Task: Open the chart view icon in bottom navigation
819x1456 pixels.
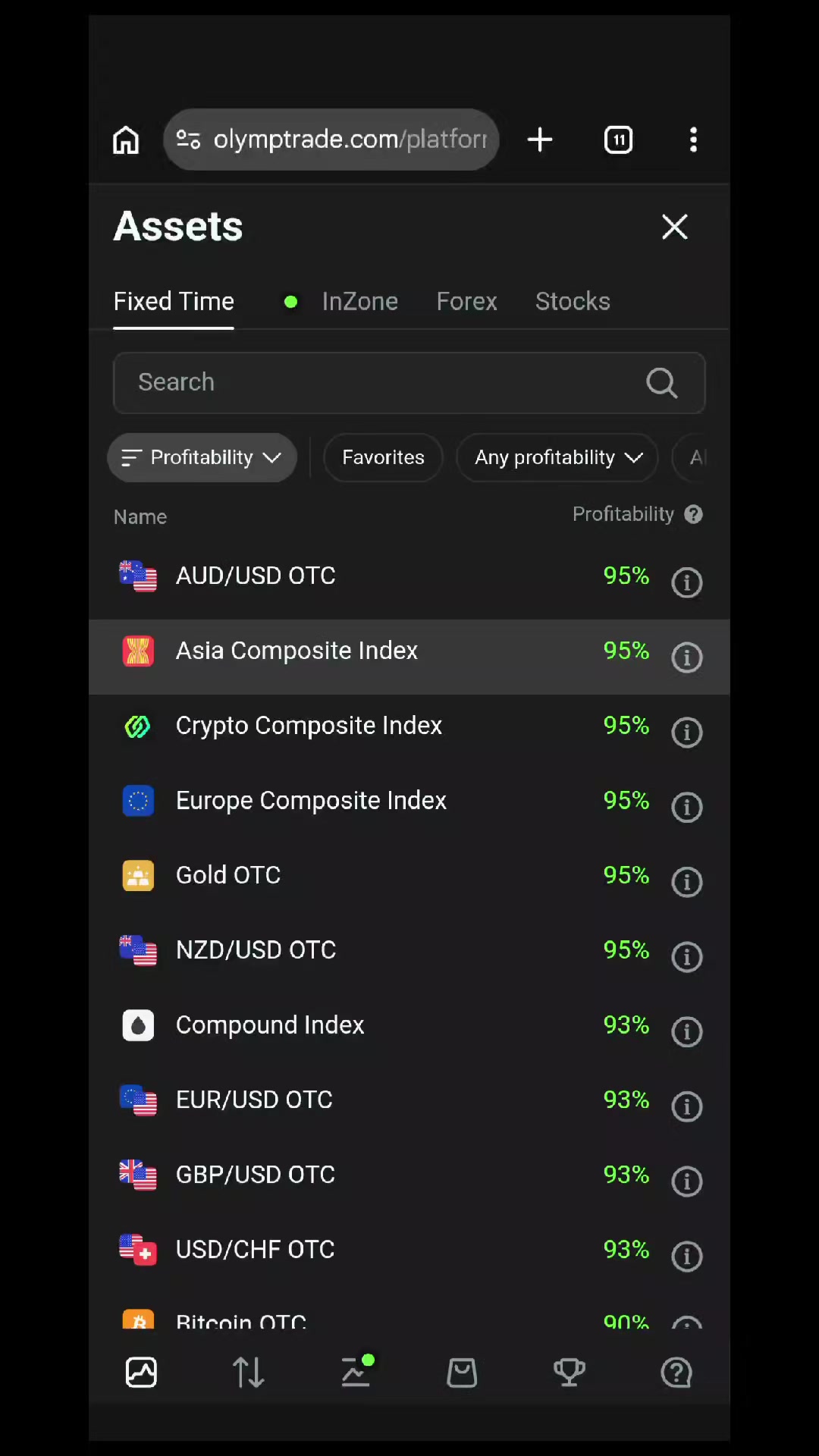Action: 141,1373
